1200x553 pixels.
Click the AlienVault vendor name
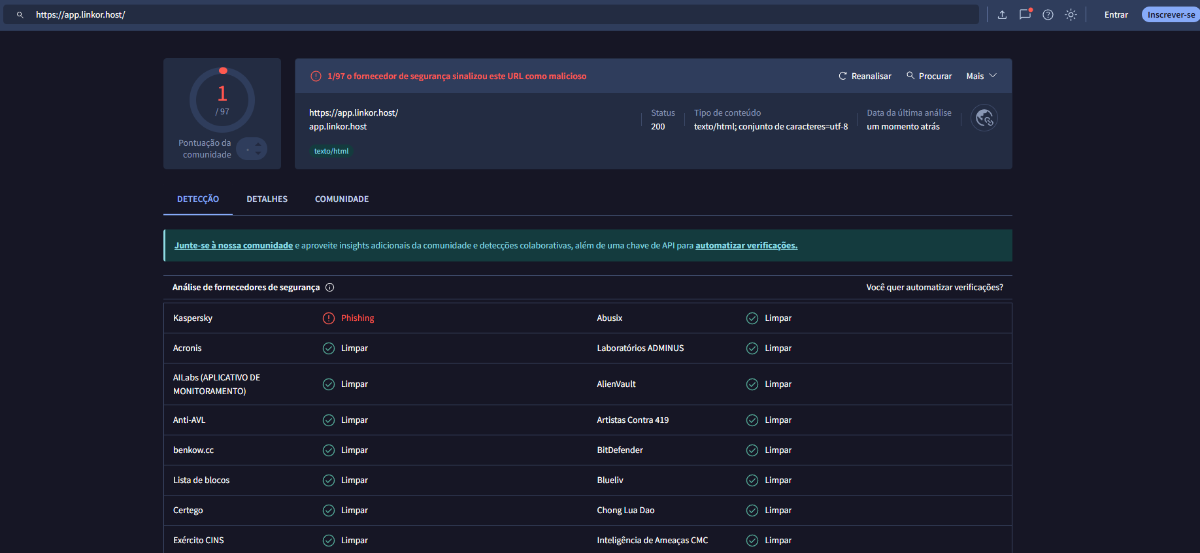[x=616, y=384]
